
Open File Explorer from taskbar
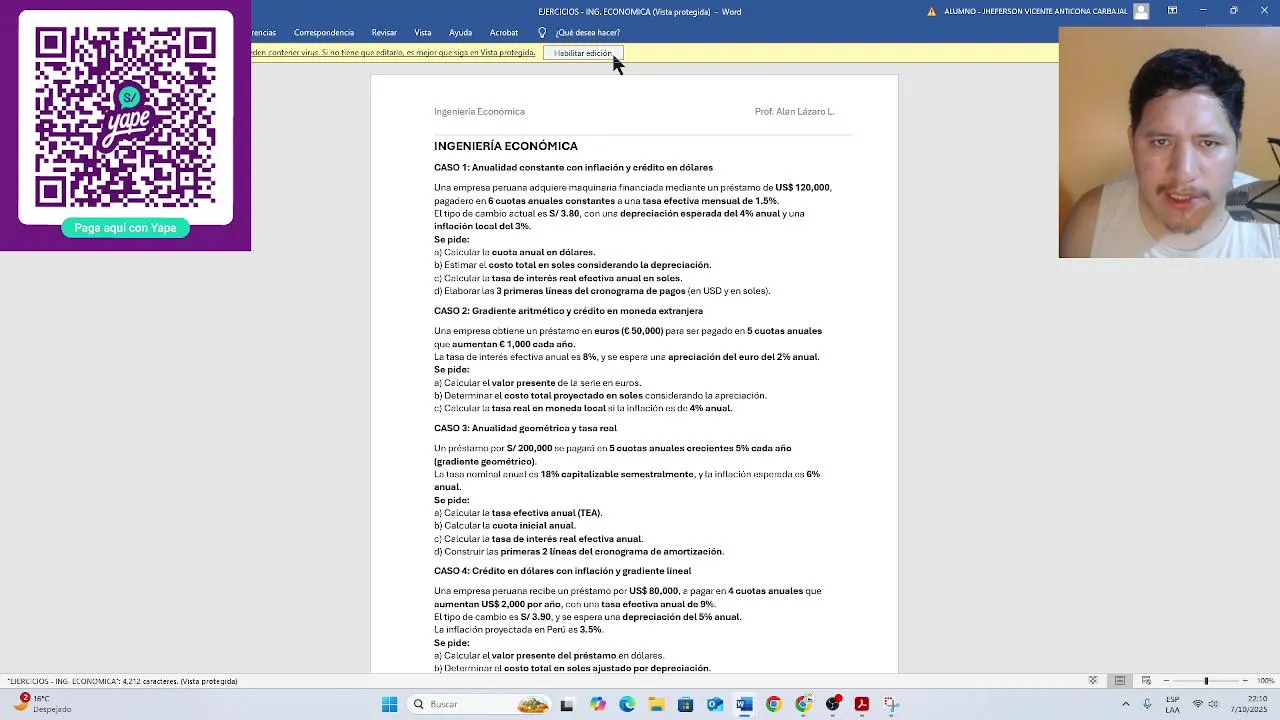click(656, 704)
